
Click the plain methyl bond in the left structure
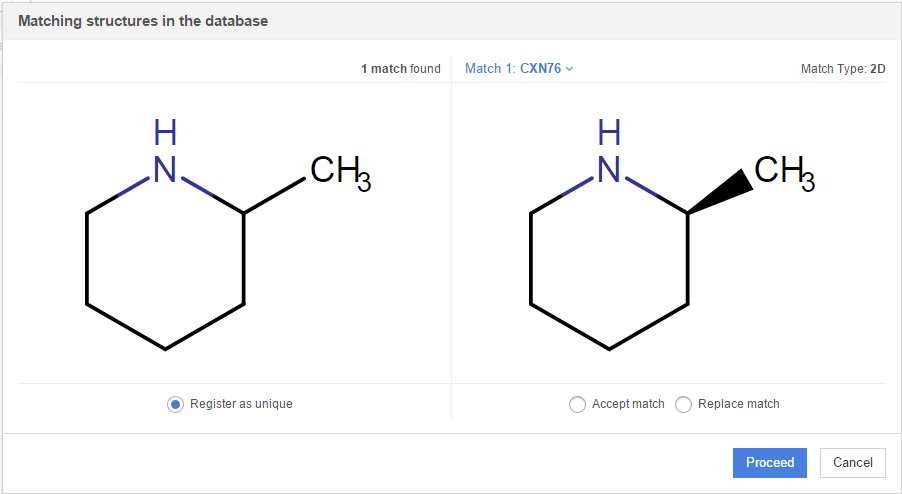[276, 195]
